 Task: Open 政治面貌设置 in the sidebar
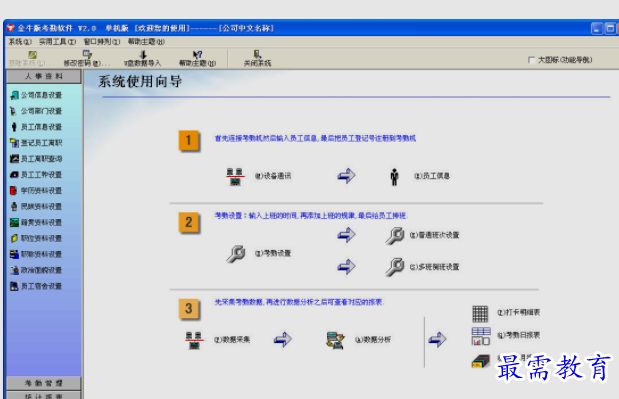pos(36,270)
